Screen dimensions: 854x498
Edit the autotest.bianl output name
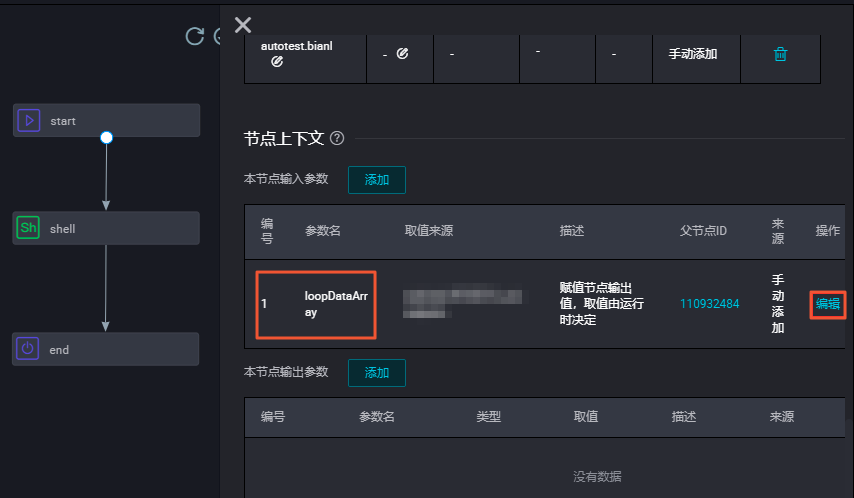point(277,62)
